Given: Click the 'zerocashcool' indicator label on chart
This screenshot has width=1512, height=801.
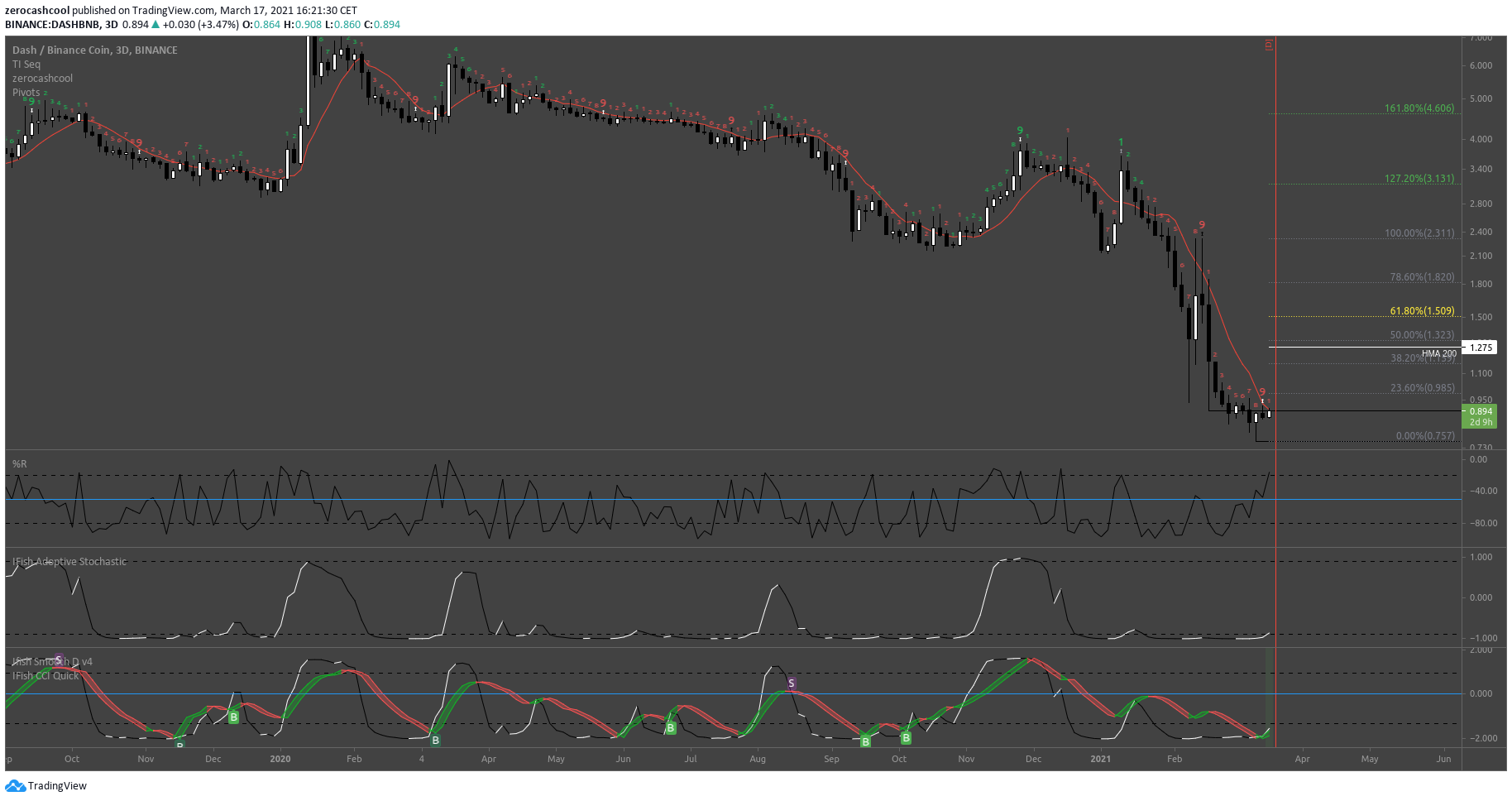Looking at the screenshot, I should coord(43,79).
